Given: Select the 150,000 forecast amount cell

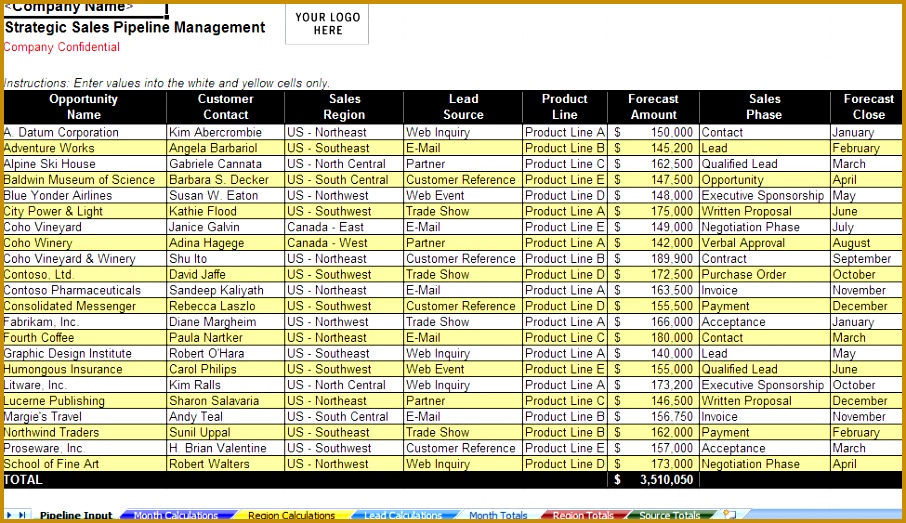Looking at the screenshot, I should 653,132.
